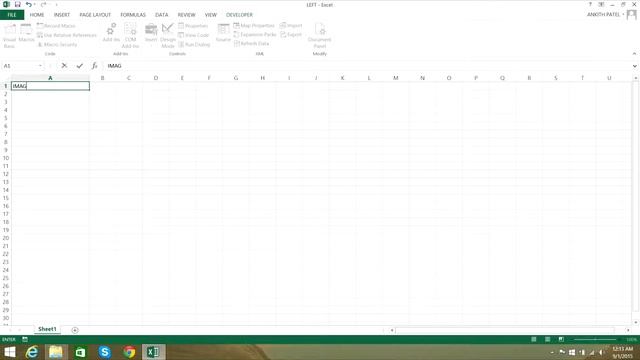Click macro recording icon in status bar

25,339
